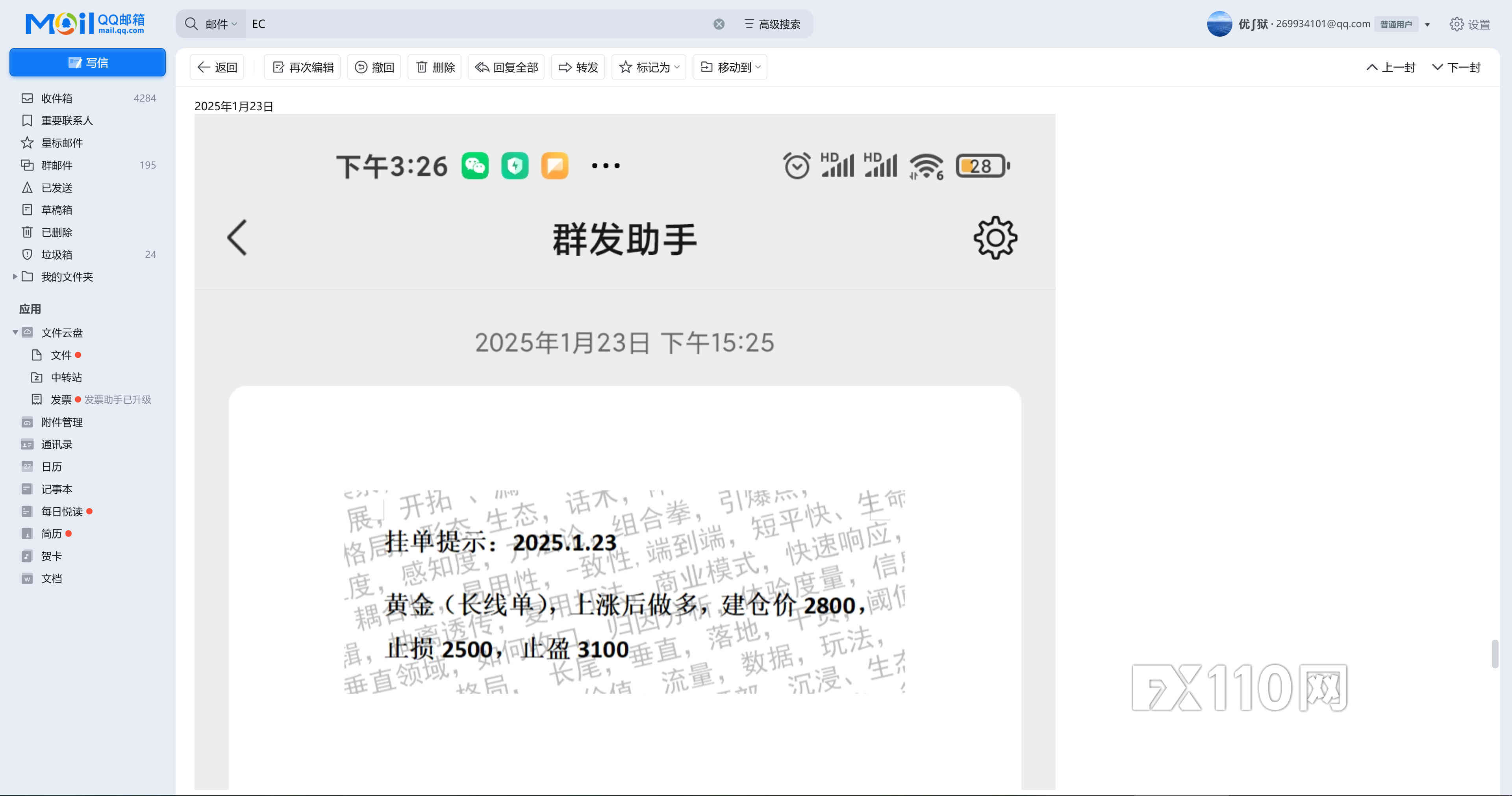Click the mail body screenshot image

point(624,451)
